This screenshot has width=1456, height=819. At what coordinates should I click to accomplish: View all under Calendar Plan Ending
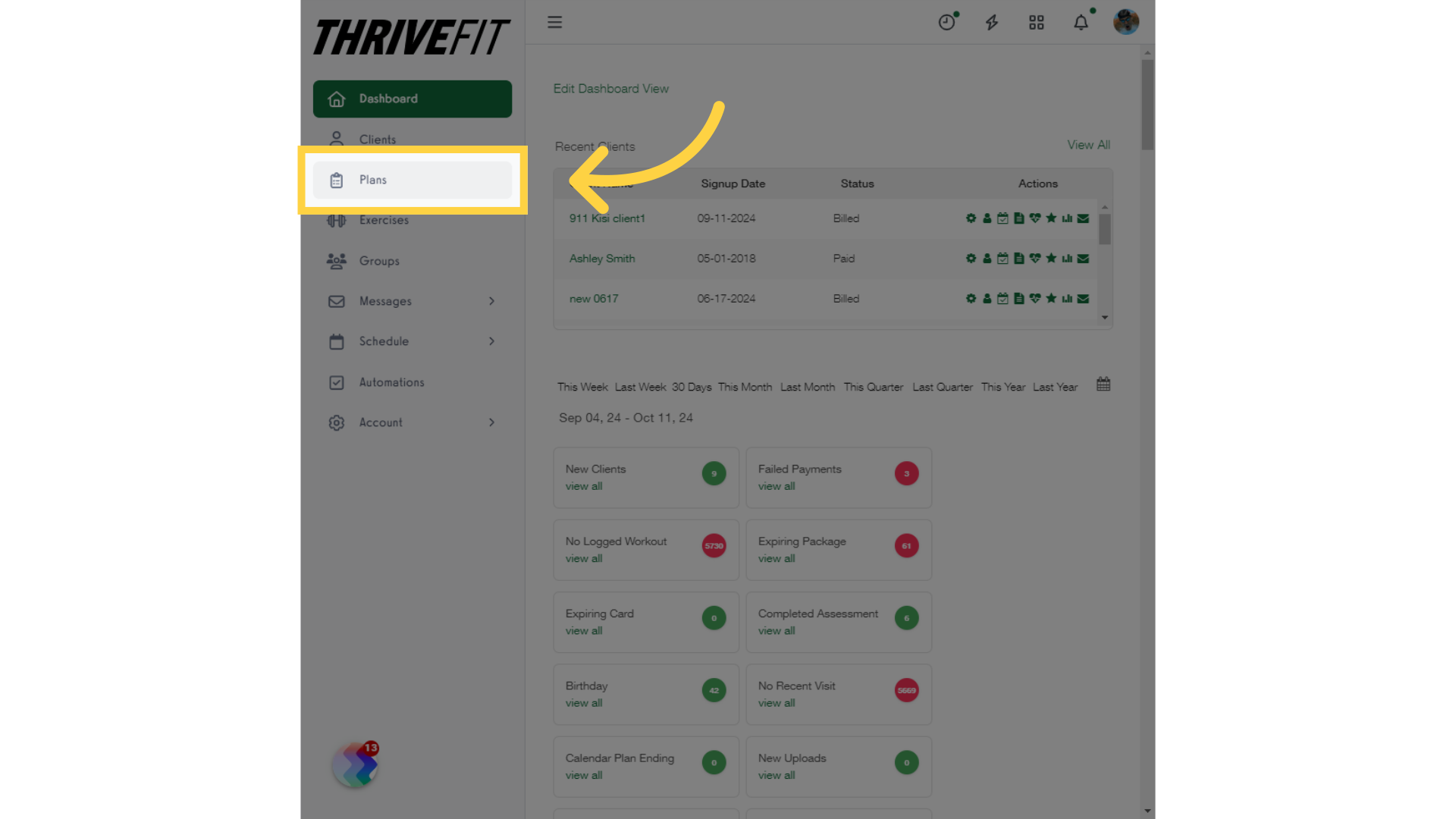click(584, 776)
